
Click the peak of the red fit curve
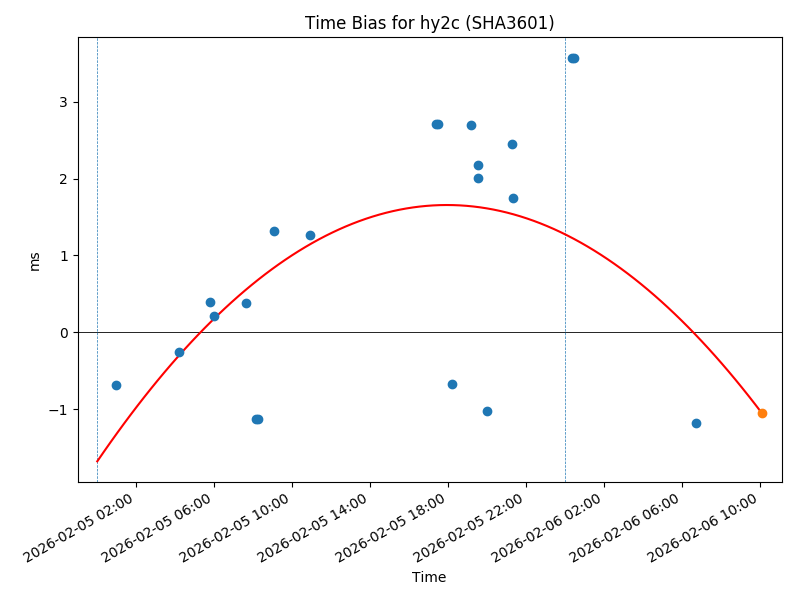point(445,205)
